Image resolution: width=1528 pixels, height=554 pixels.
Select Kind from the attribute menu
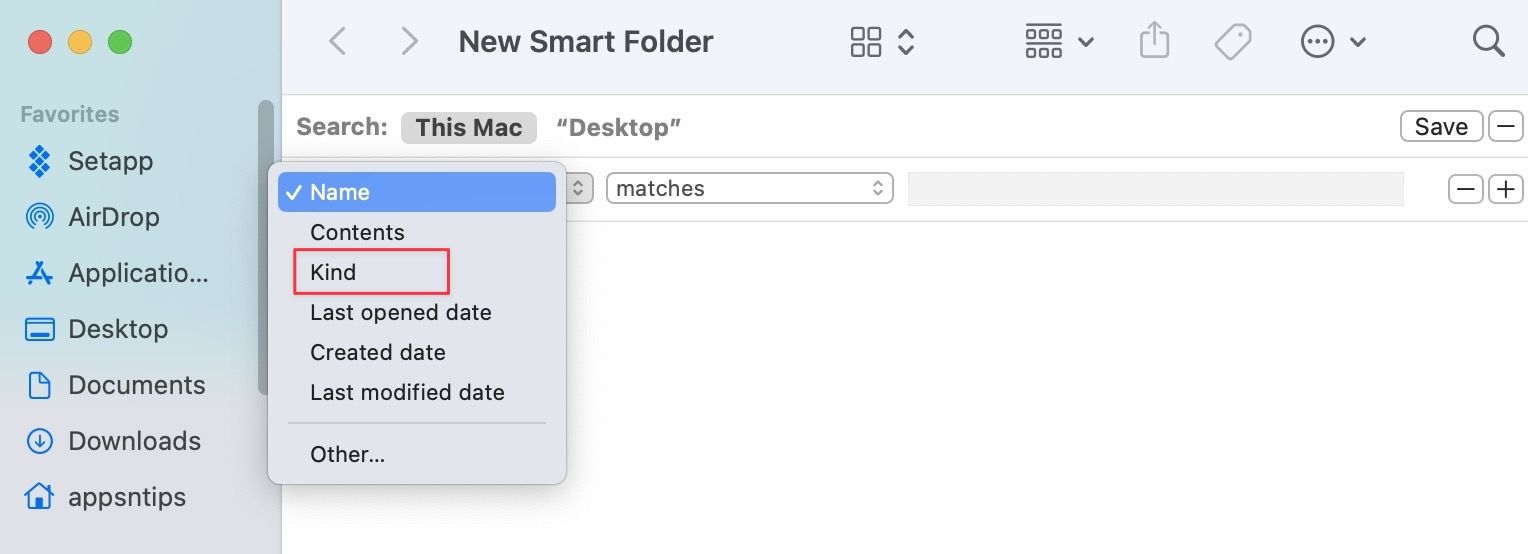(333, 272)
